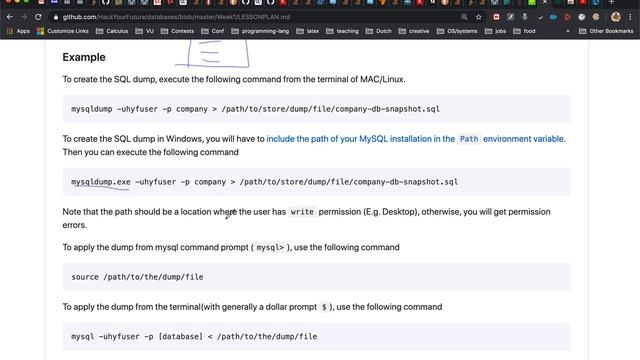Expand Conf bookmarks folder
The width and height of the screenshot is (640, 360).
click(213, 31)
